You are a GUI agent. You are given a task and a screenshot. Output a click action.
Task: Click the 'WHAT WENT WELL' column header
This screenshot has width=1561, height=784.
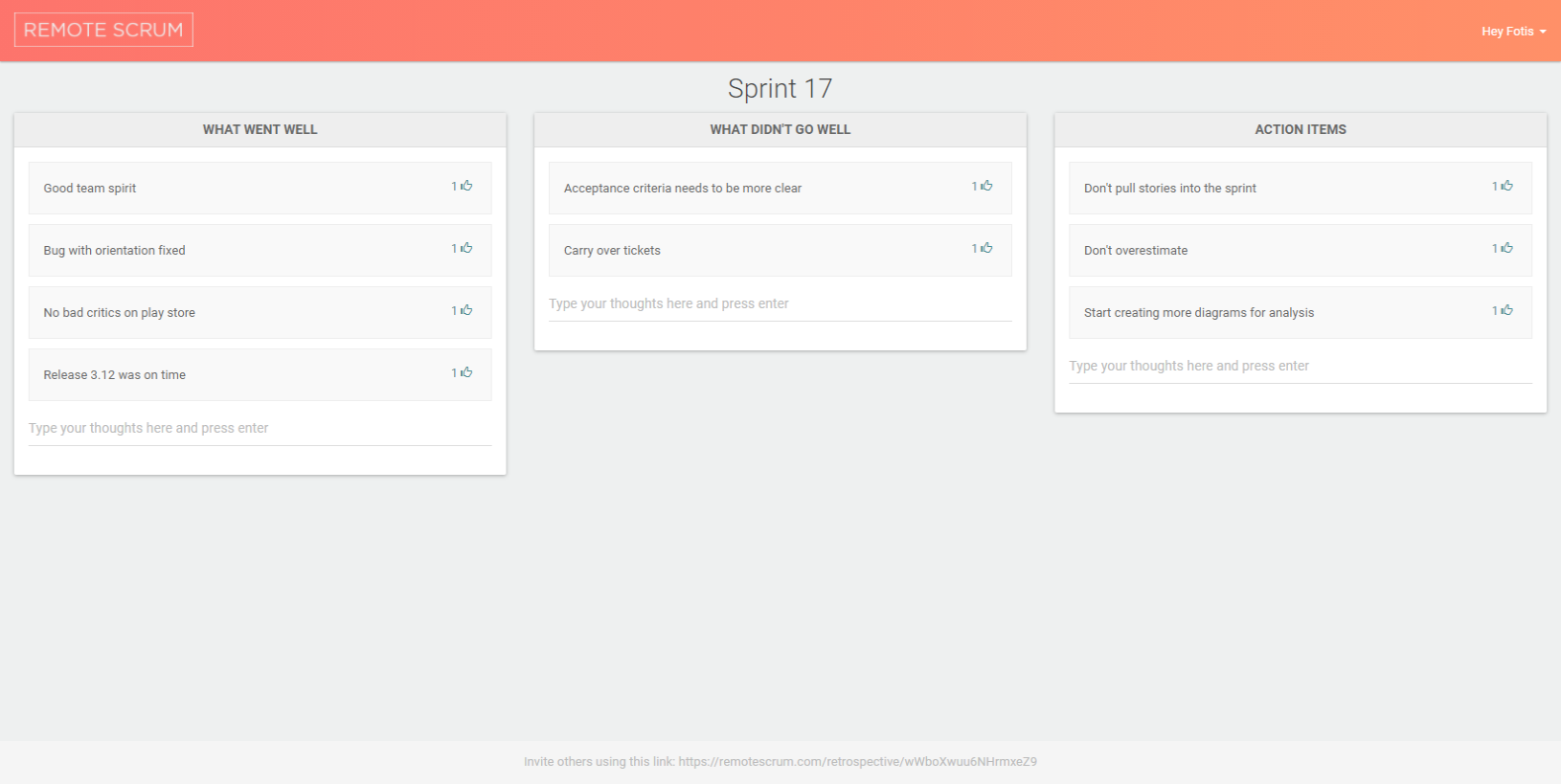tap(260, 129)
